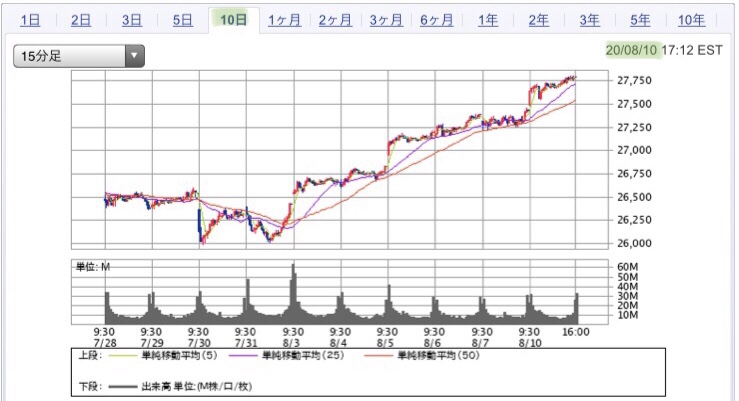Image resolution: width=739 pixels, height=401 pixels.
Task: Click the 26,000 price axis label
Action: [x=634, y=243]
